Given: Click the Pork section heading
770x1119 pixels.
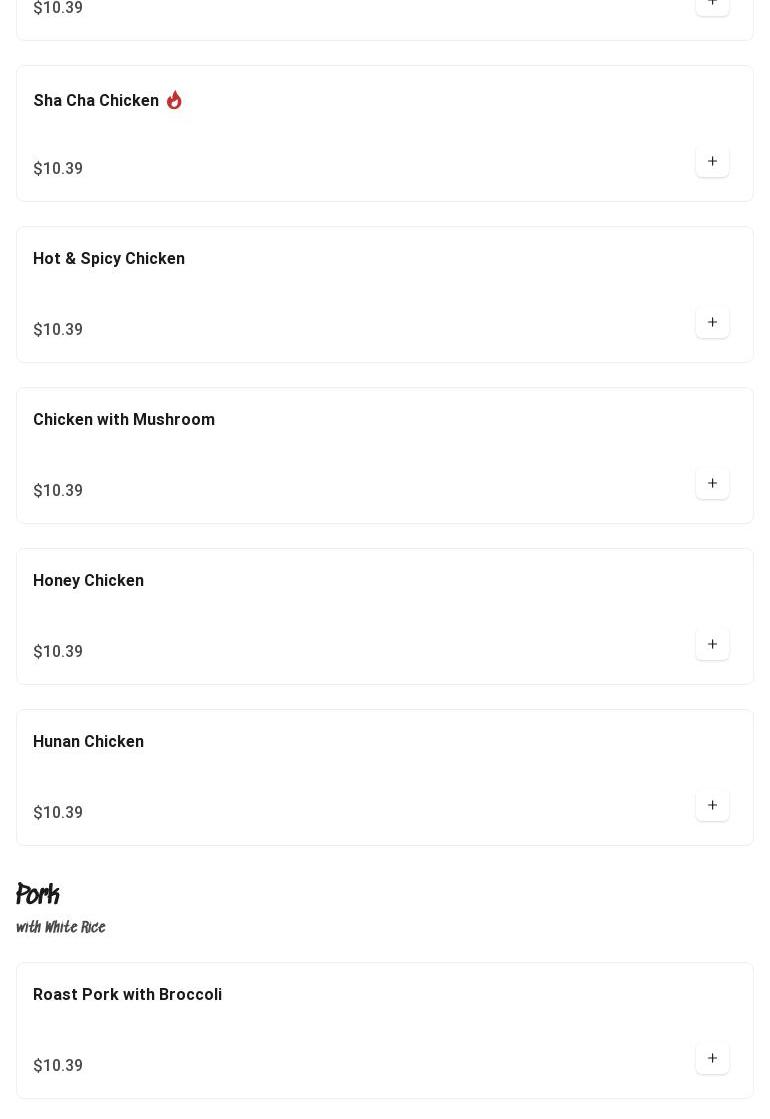Looking at the screenshot, I should tap(38, 893).
